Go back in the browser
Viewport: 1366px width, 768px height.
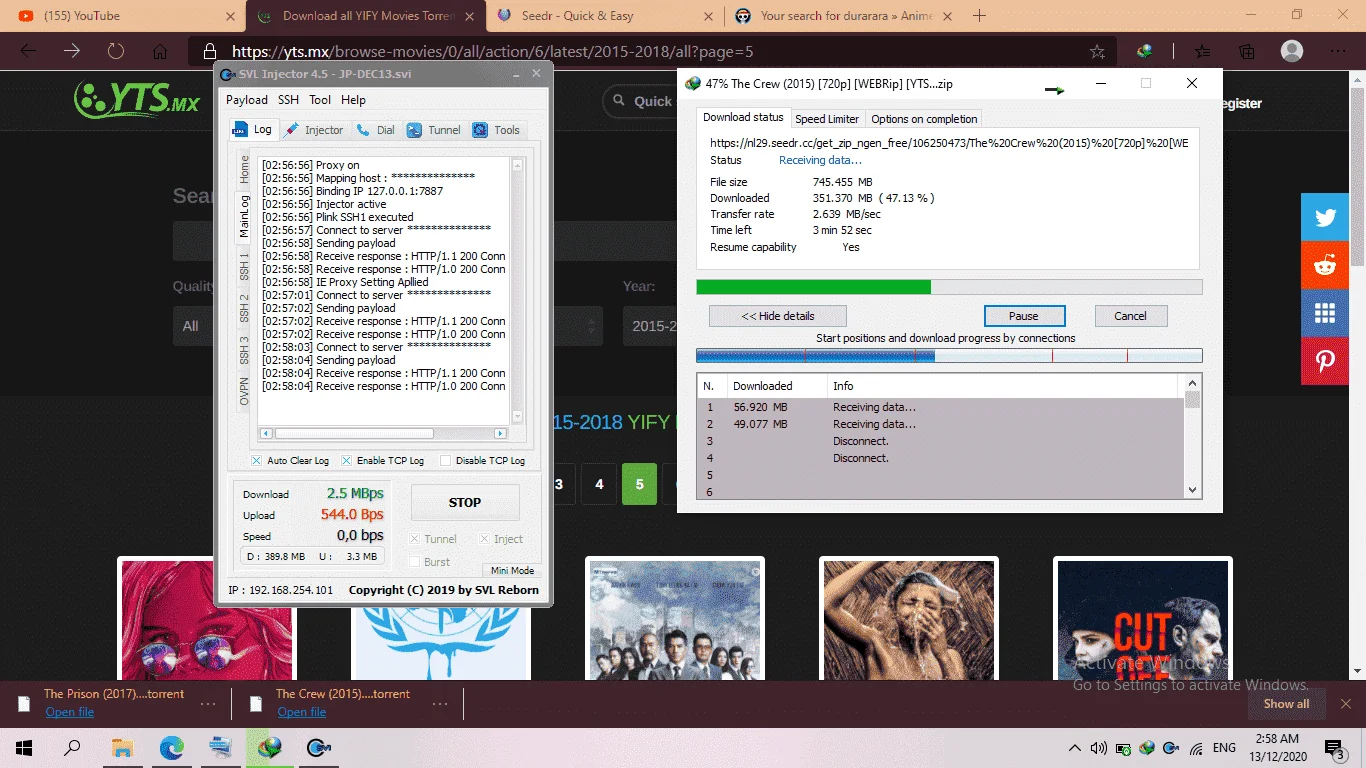(x=28, y=51)
